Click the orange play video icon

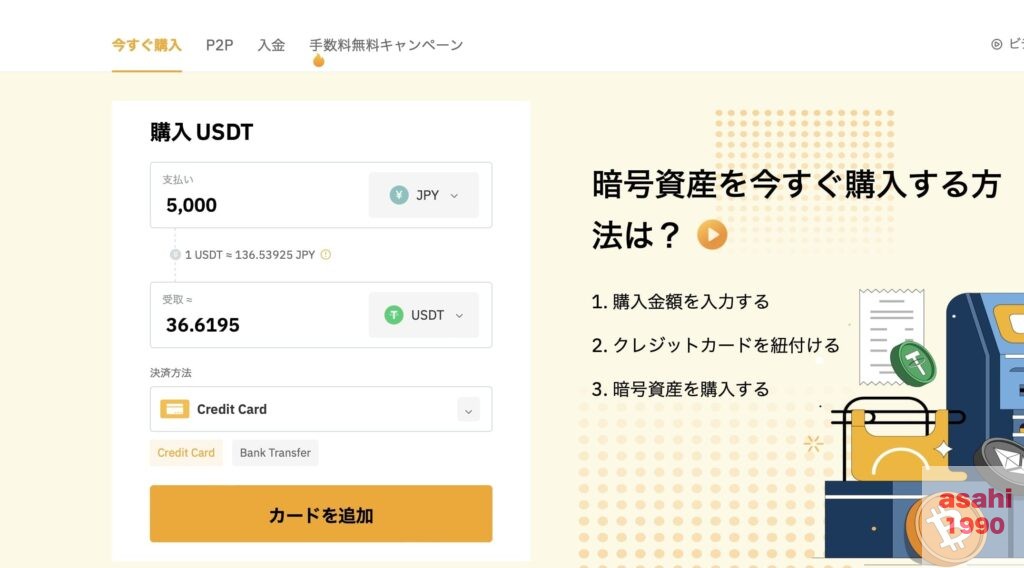[x=712, y=234]
